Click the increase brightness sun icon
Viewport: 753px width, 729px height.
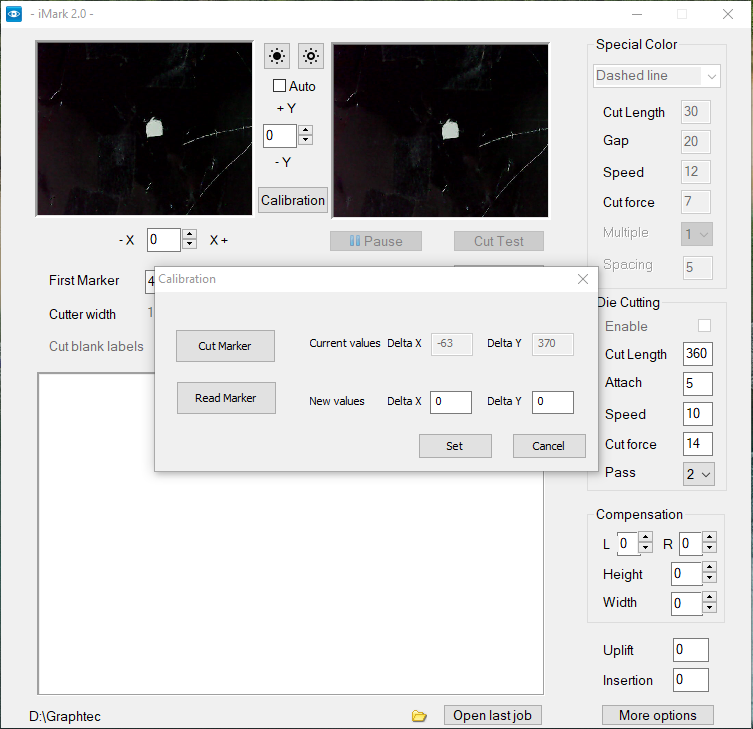pos(277,56)
